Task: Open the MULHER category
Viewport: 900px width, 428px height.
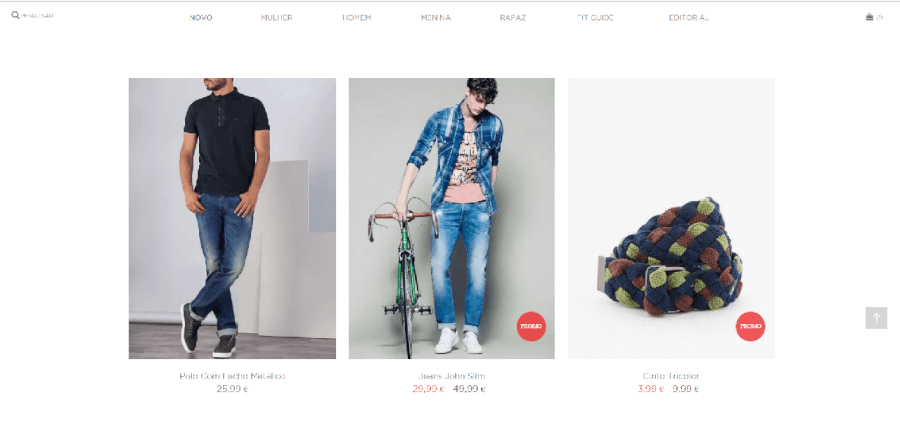Action: (277, 18)
